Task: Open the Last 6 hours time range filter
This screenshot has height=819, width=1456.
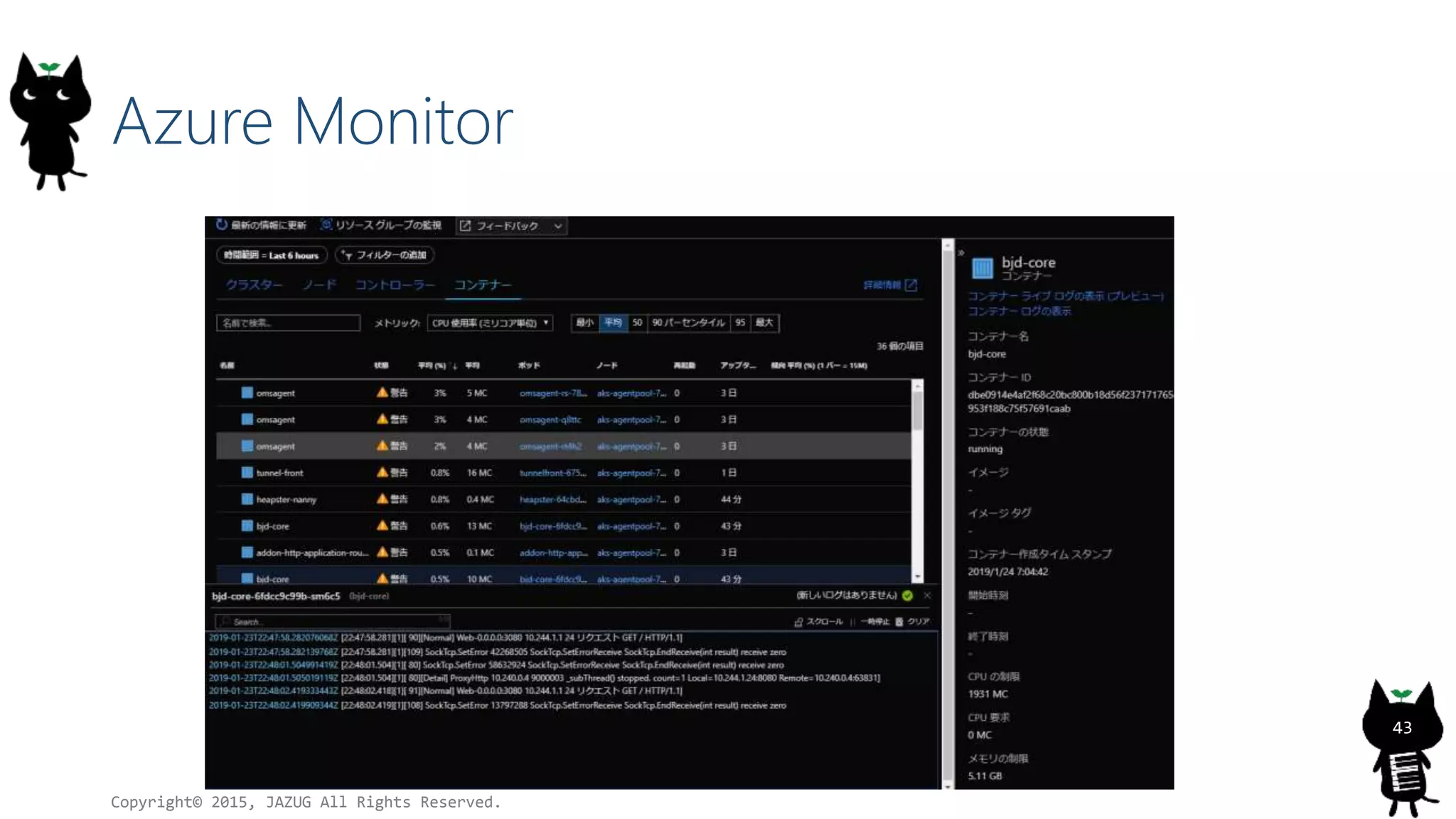Action: [x=272, y=255]
